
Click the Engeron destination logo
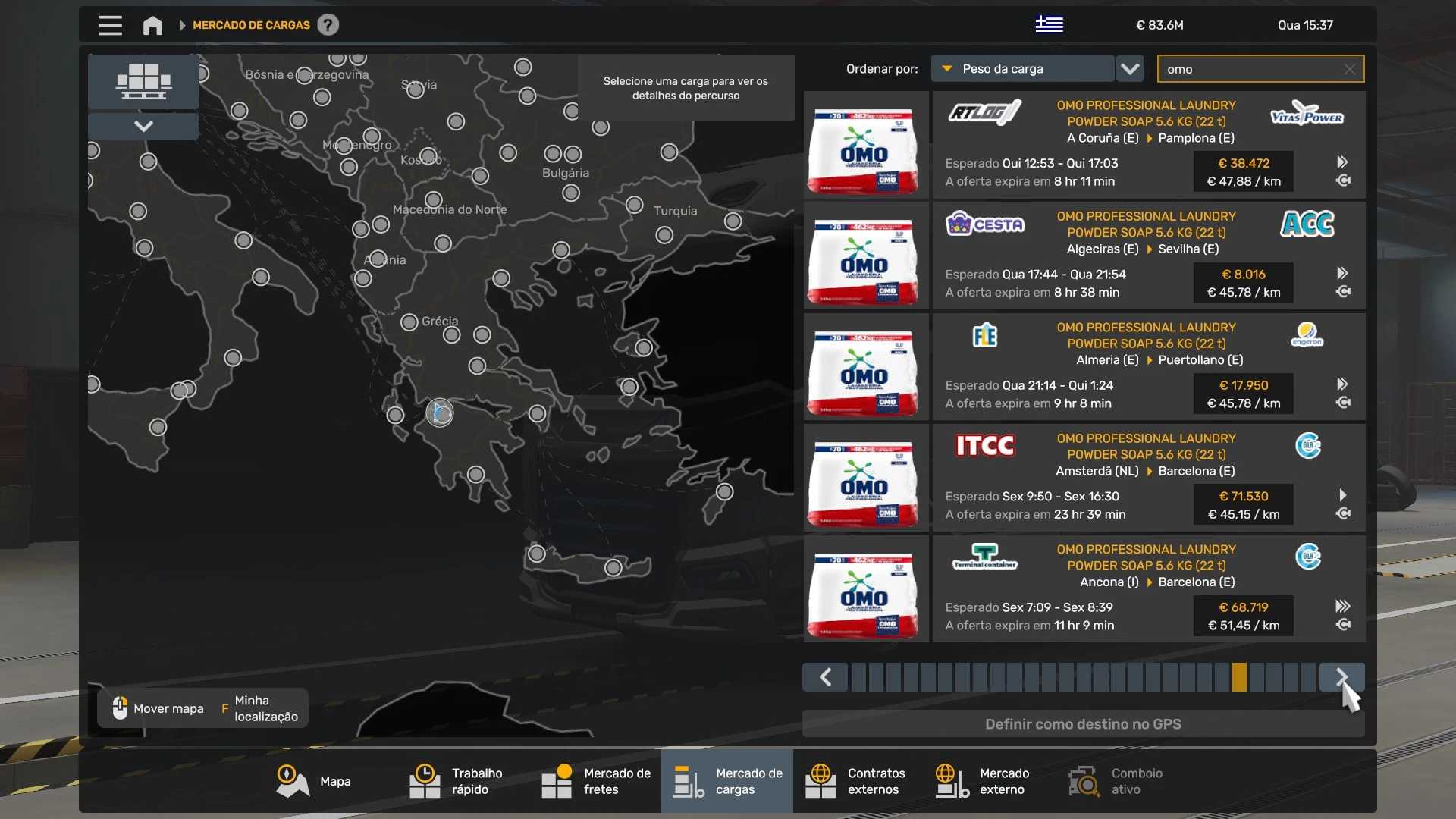[x=1307, y=334]
